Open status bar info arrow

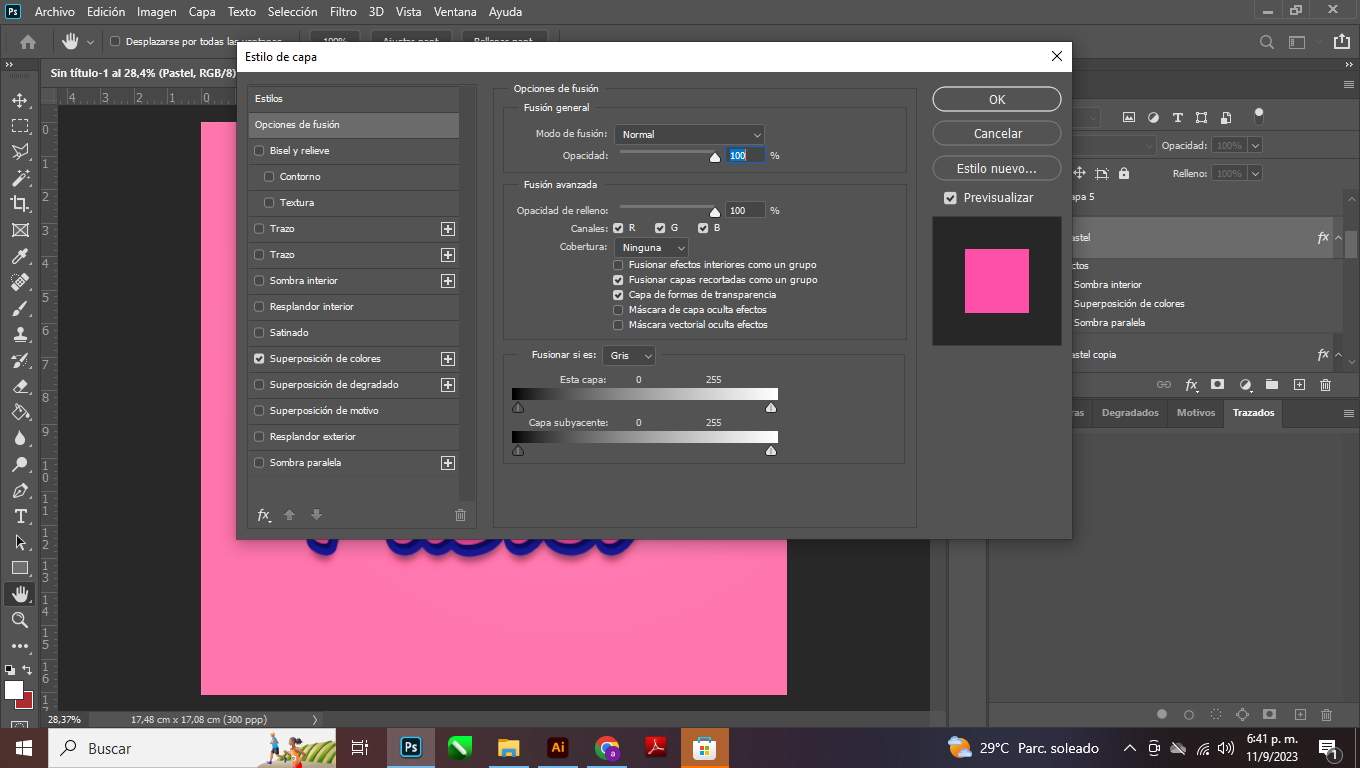[315, 719]
